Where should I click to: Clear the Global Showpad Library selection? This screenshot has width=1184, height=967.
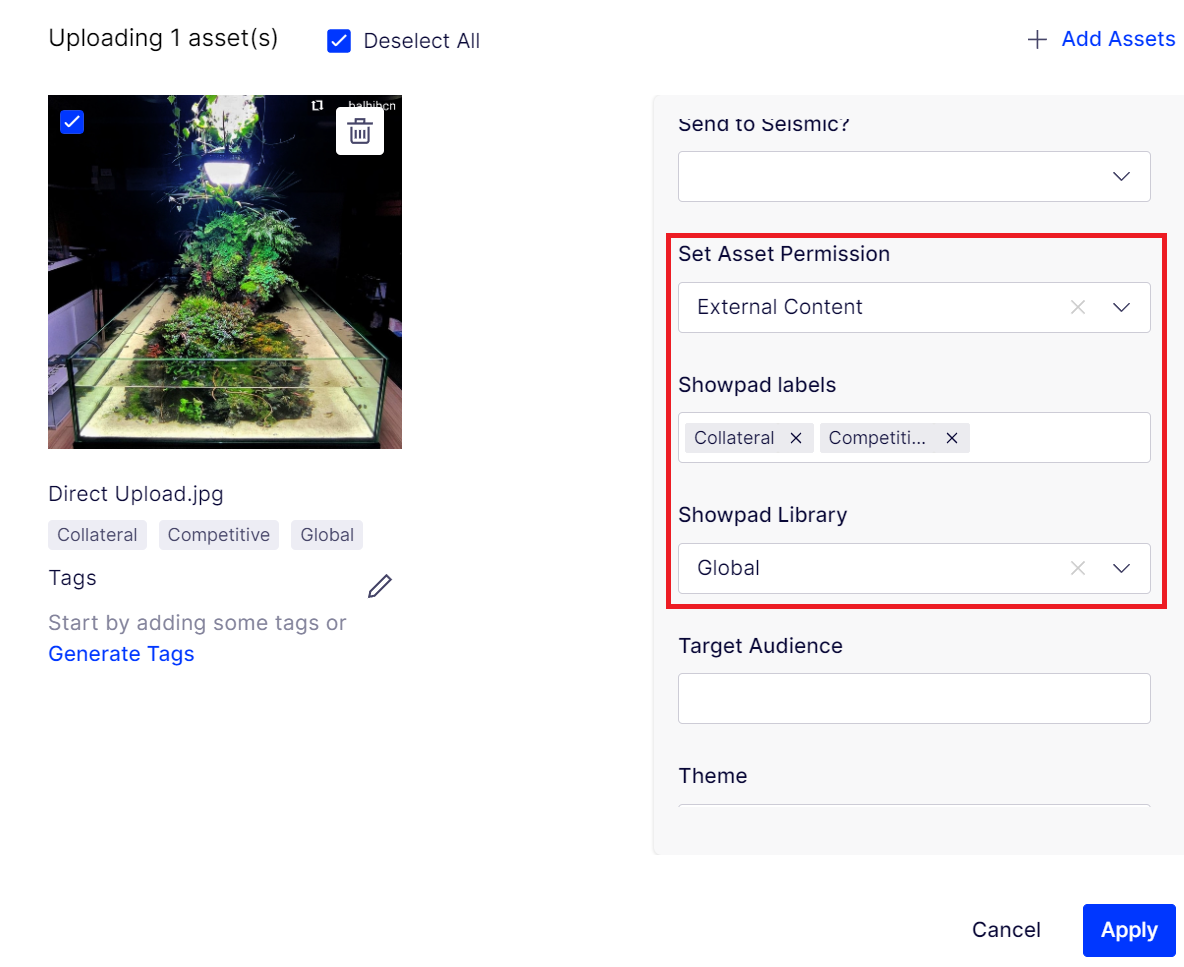click(x=1078, y=568)
